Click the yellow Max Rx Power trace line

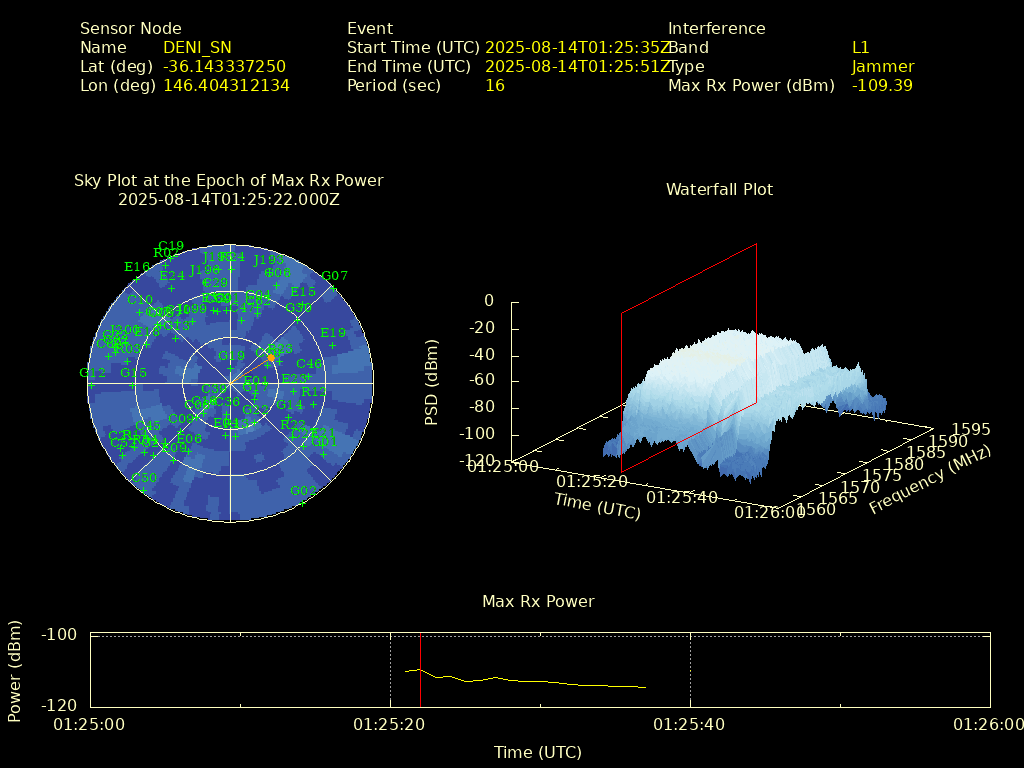(x=540, y=681)
